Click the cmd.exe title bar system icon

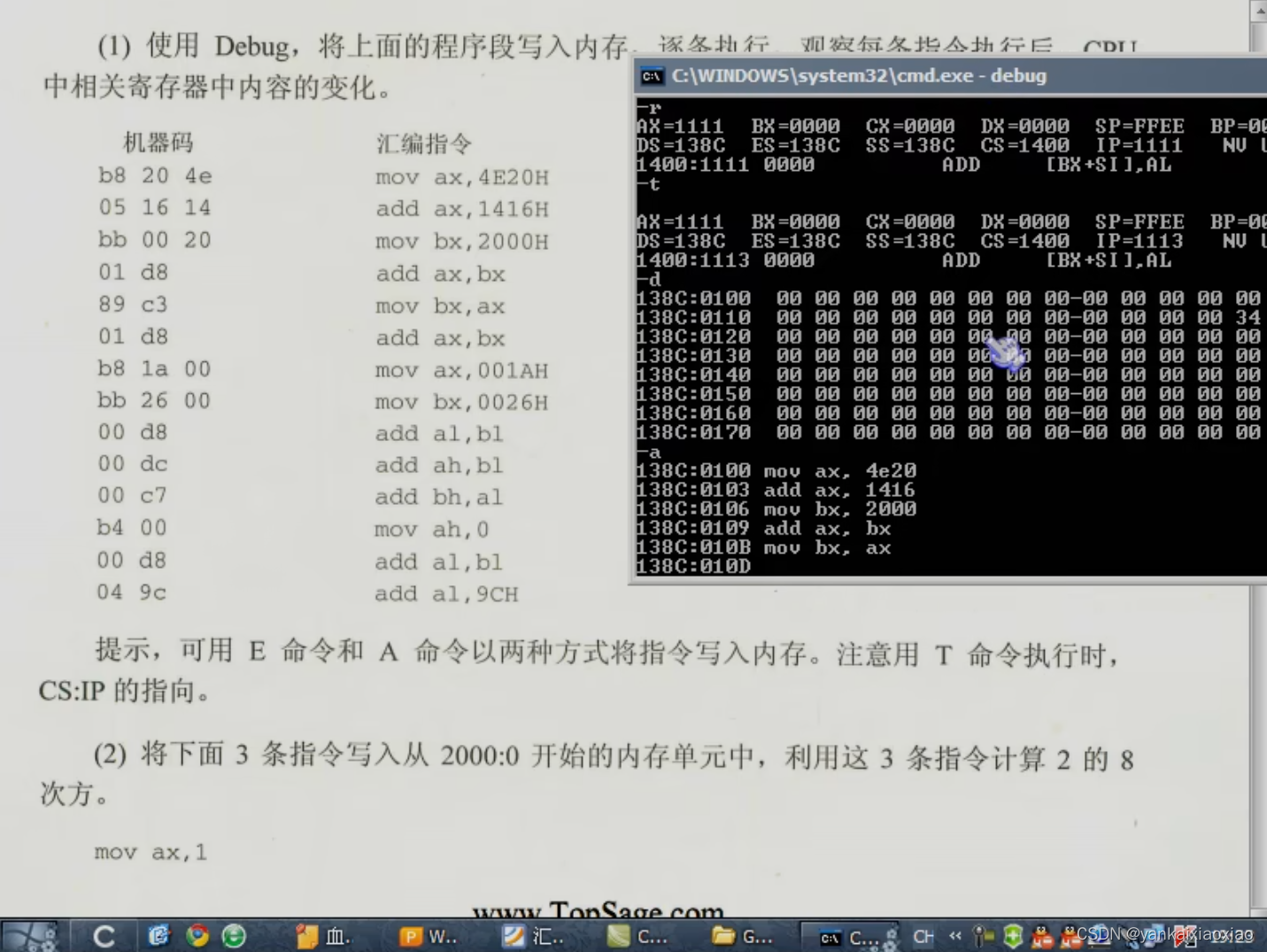652,76
